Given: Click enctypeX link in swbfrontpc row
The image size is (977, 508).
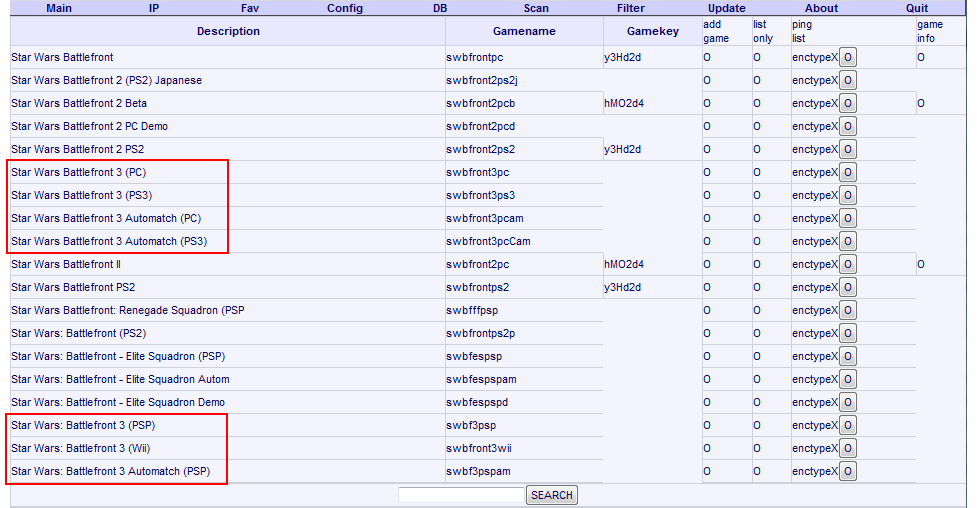Looking at the screenshot, I should (815, 57).
